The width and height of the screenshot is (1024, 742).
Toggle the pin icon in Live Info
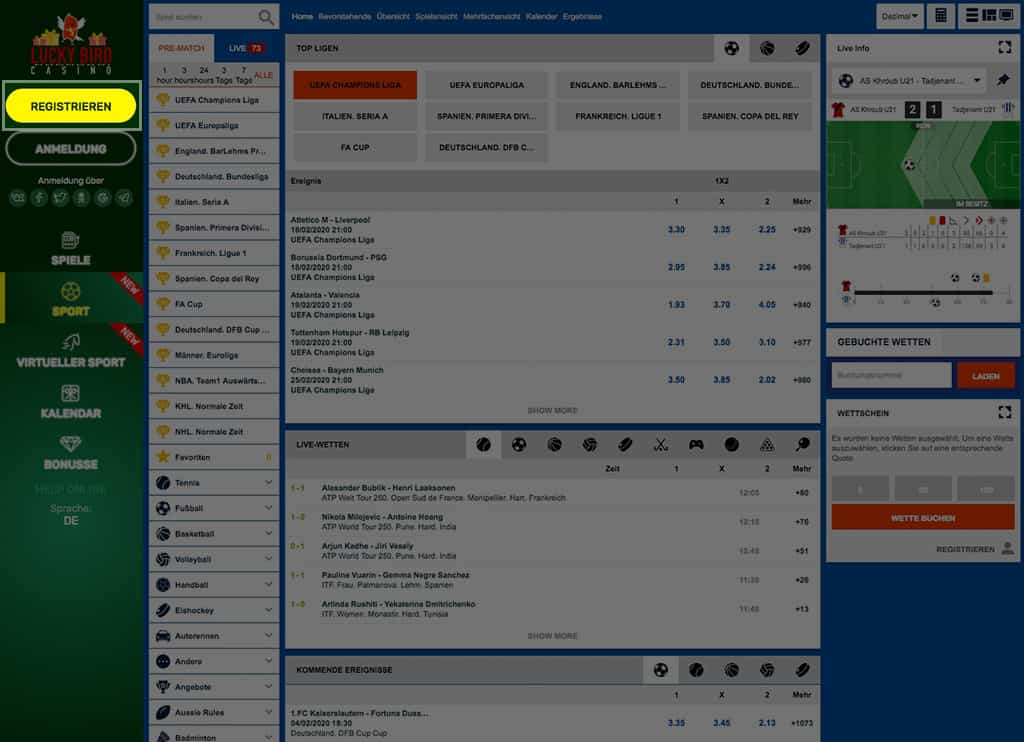pyautogui.click(x=1003, y=80)
